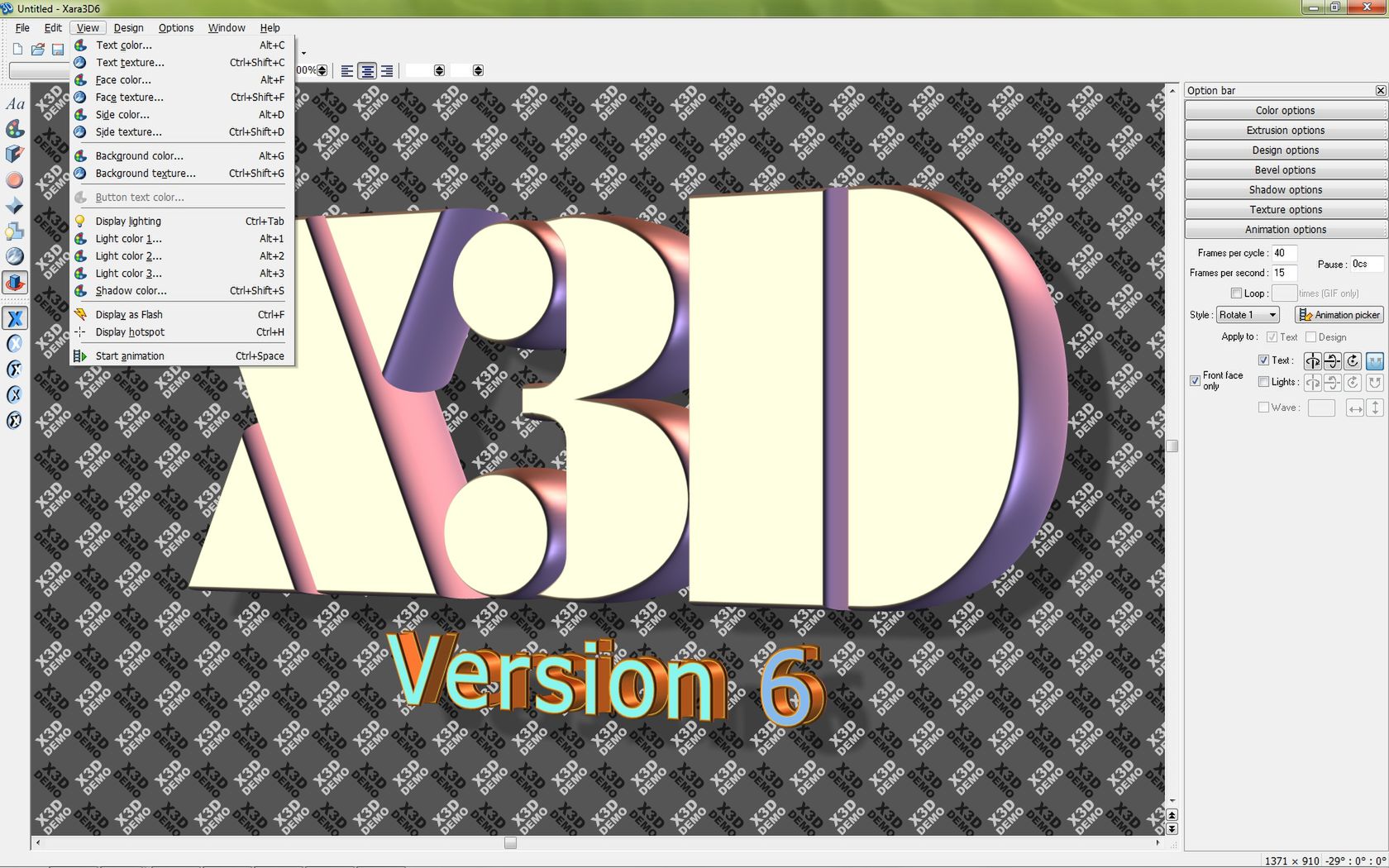
Task: Select the fourth round X style icon
Action: (15, 395)
